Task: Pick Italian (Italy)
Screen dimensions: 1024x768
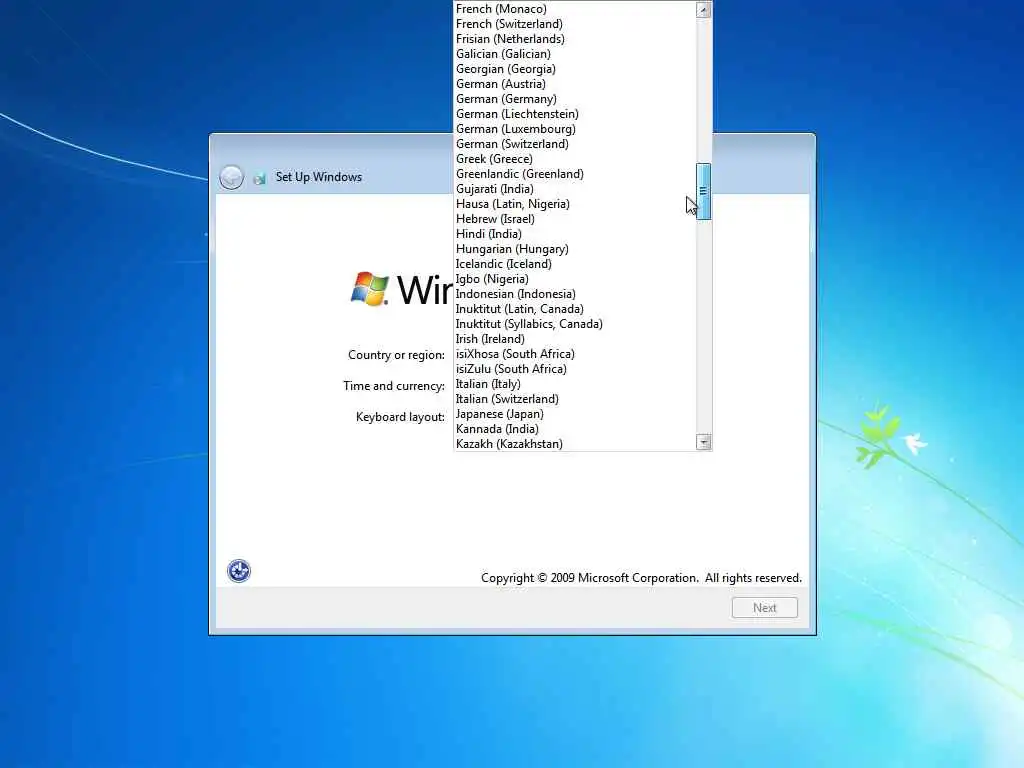Action: coord(575,384)
